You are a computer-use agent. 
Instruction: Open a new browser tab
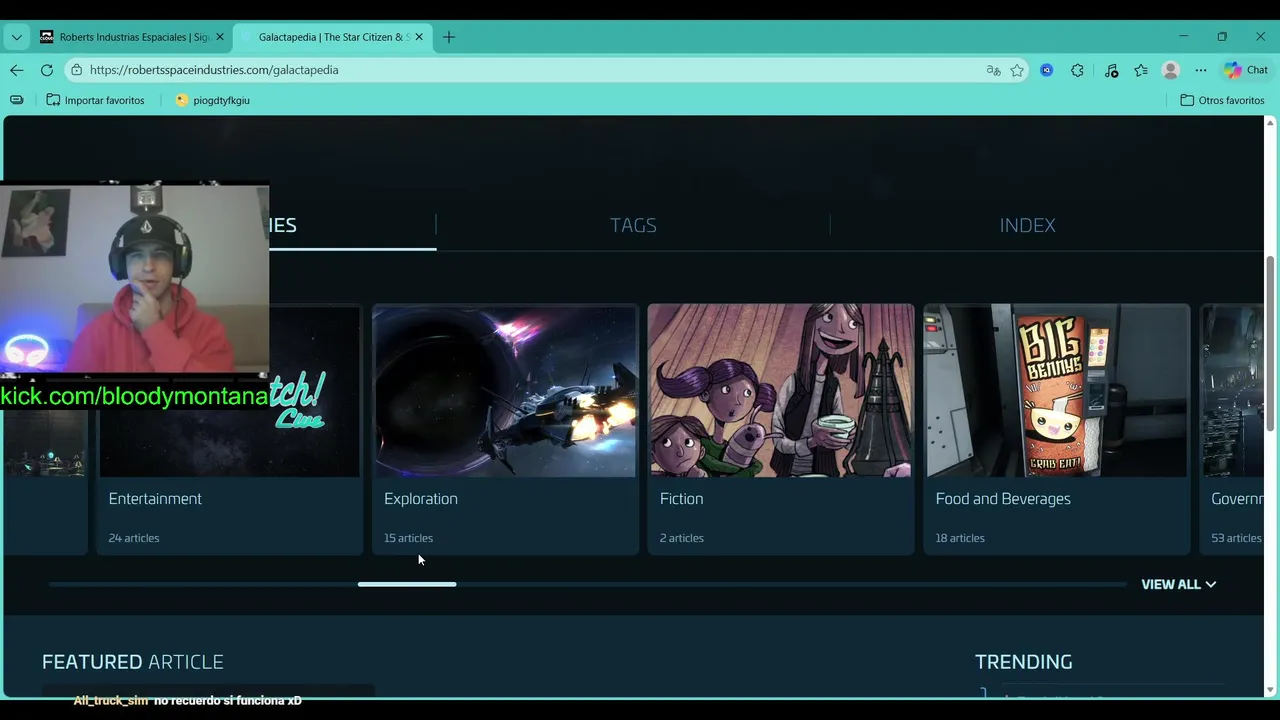449,37
